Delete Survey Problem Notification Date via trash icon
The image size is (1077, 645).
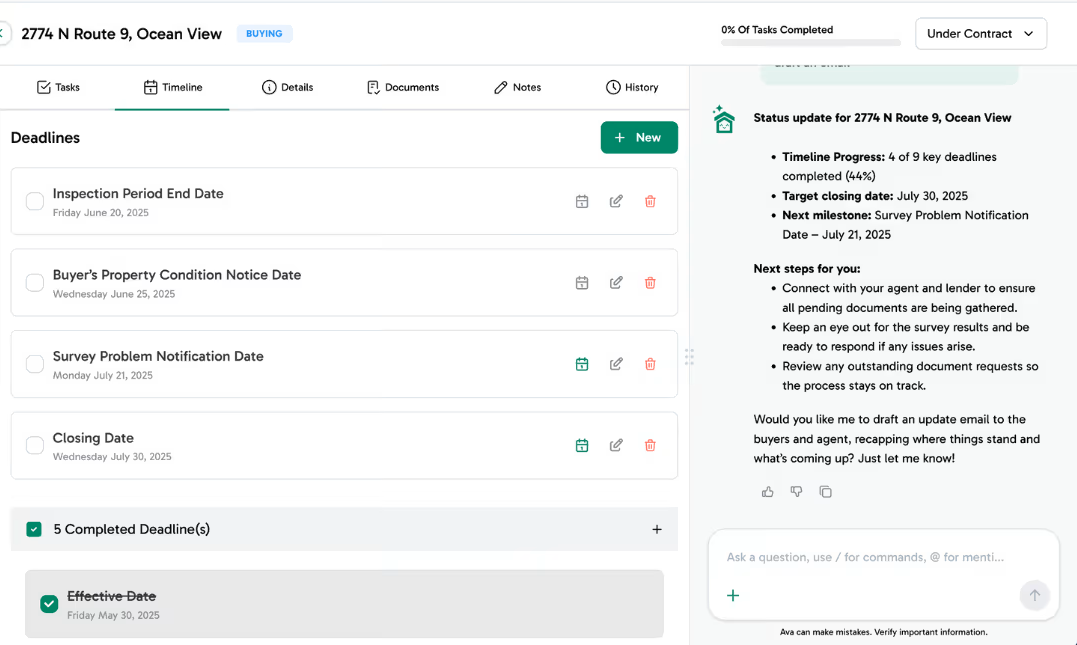pyautogui.click(x=650, y=364)
